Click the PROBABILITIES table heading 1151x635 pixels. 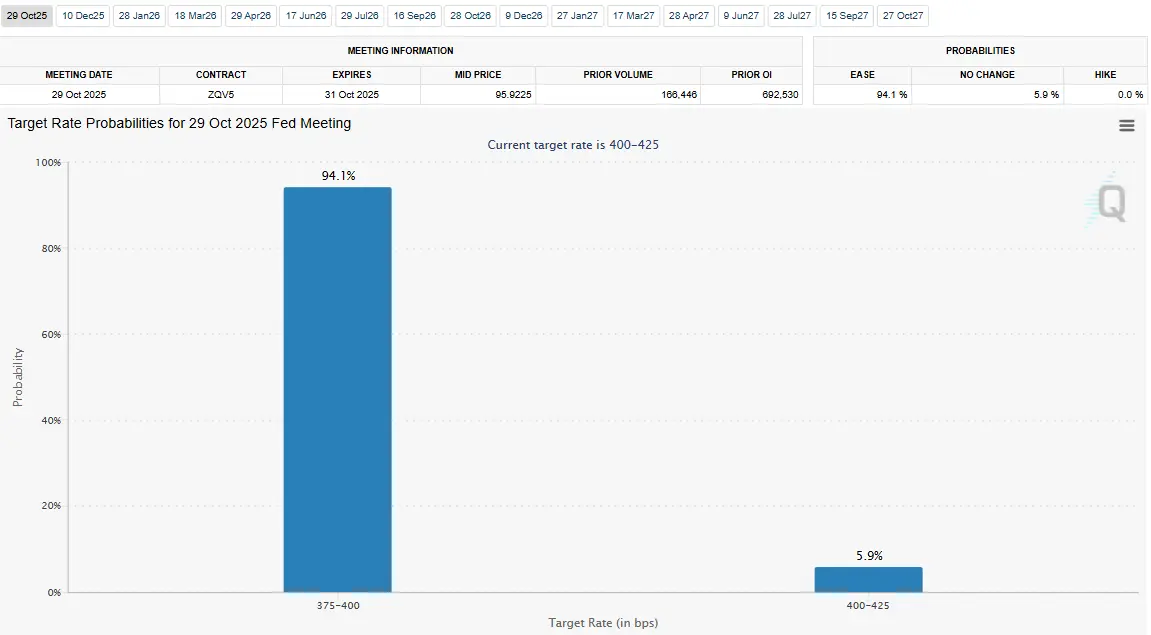(980, 51)
